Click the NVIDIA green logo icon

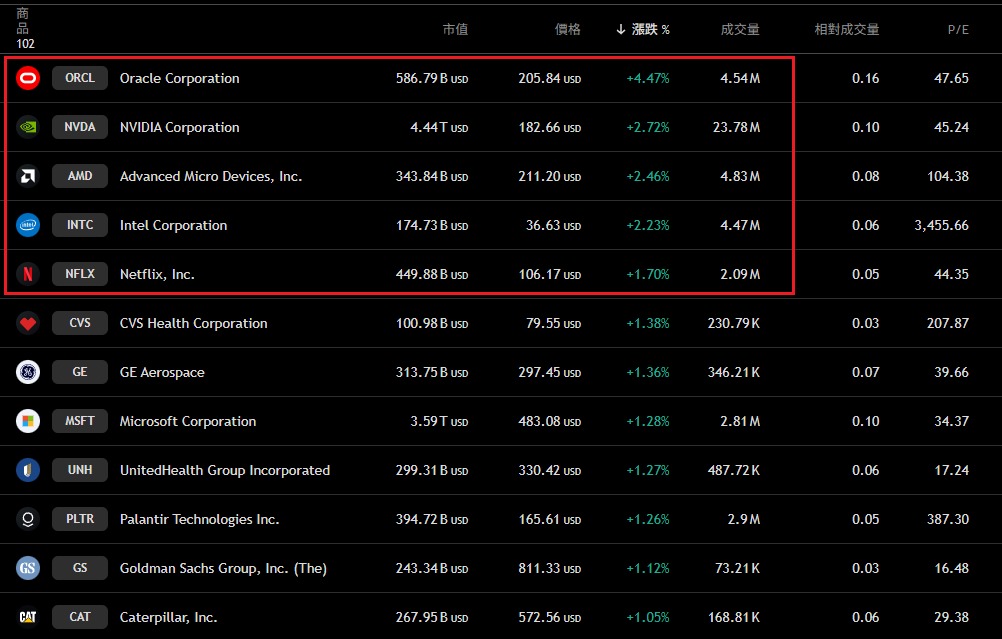click(x=28, y=127)
